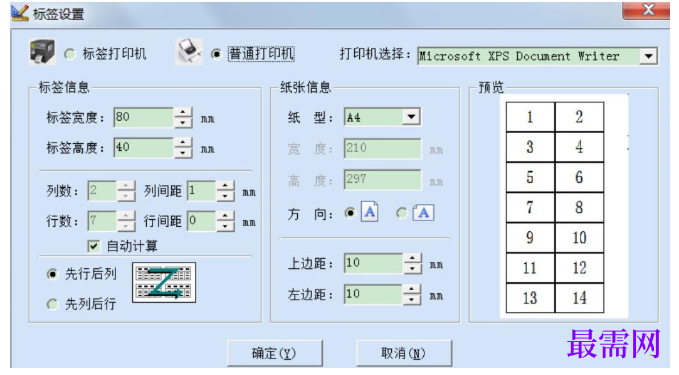This screenshot has width=679, height=375.
Task: Select 先行后列 ordering option
Action: [x=52, y=274]
